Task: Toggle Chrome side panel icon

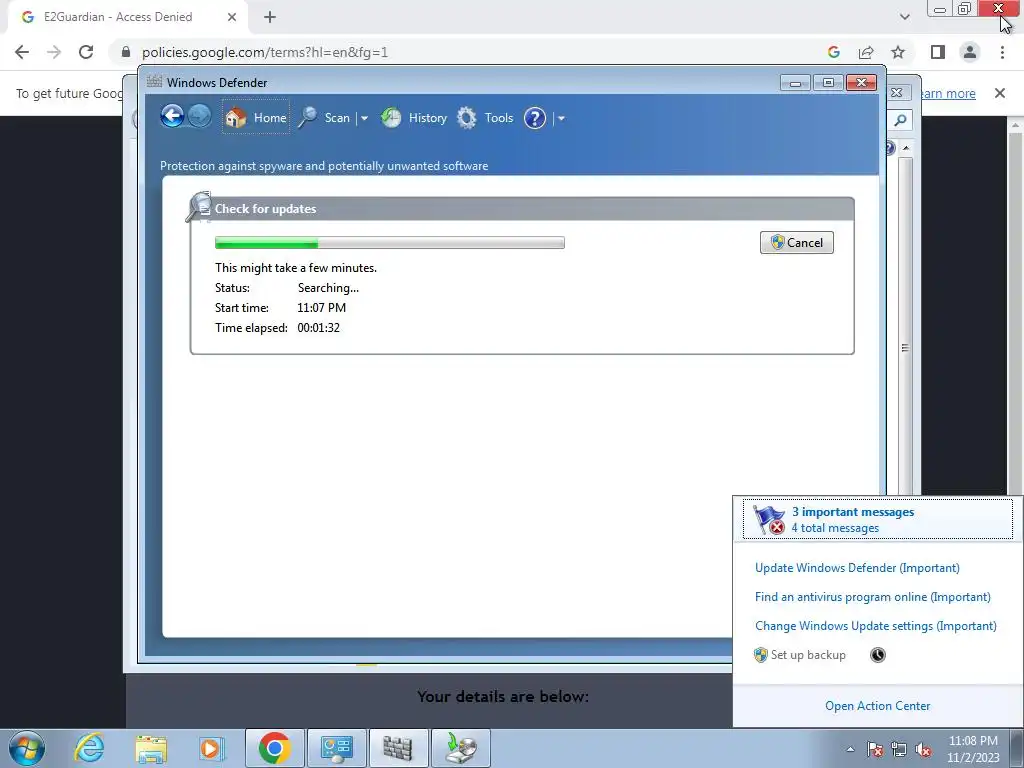Action: [x=938, y=52]
